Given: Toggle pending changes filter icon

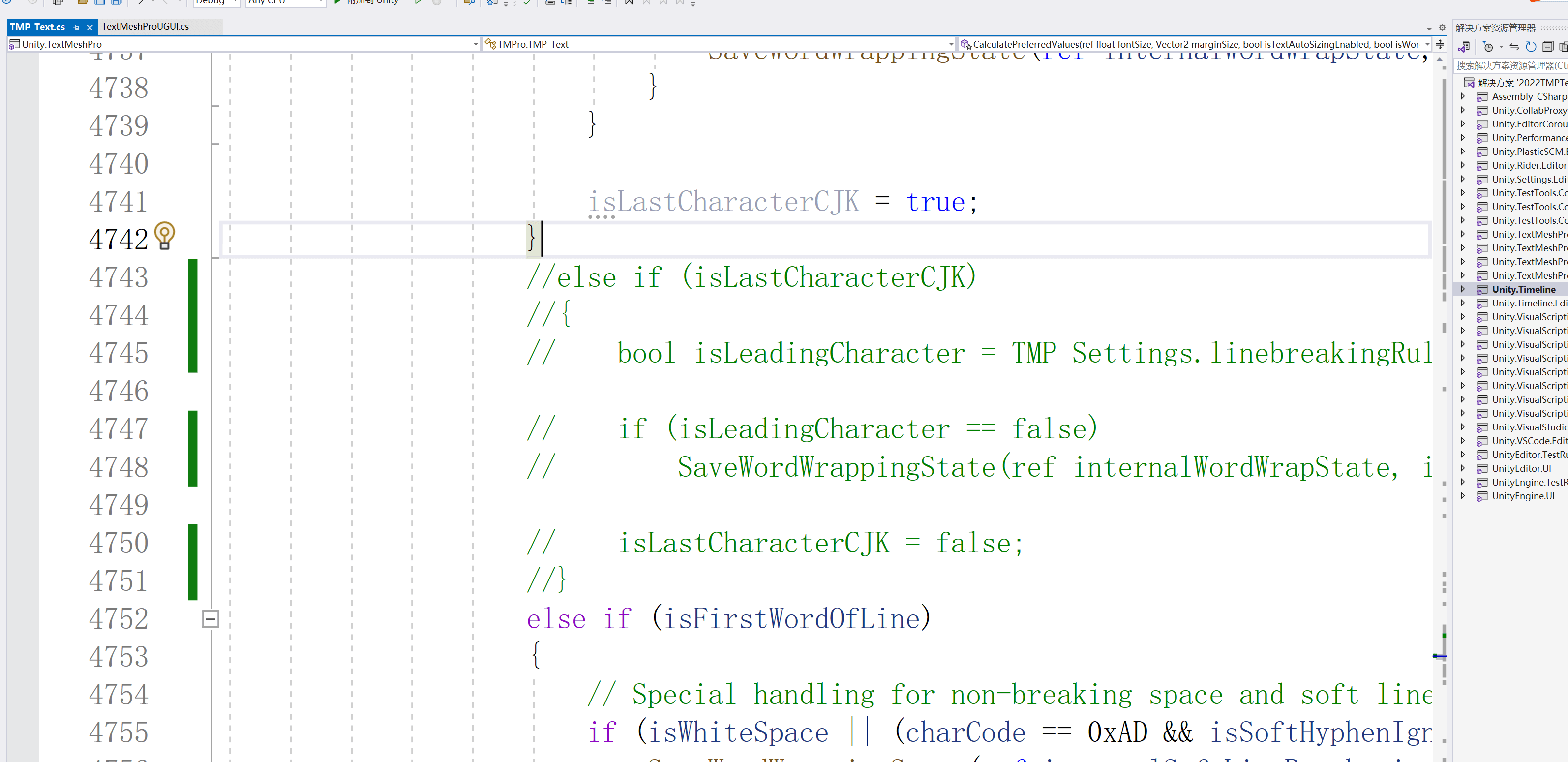Looking at the screenshot, I should [1488, 47].
